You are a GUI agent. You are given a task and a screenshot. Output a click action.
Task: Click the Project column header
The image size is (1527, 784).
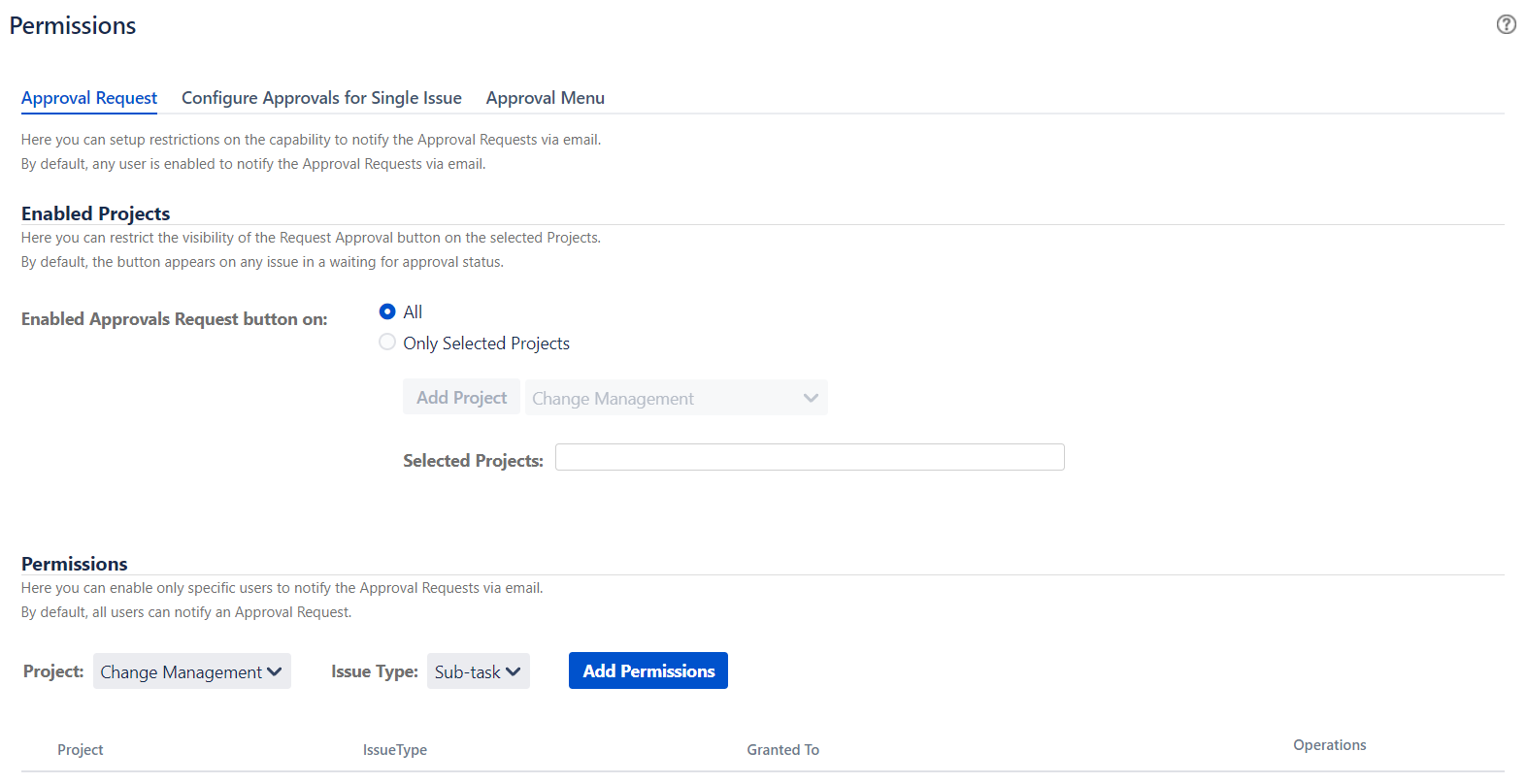point(80,750)
